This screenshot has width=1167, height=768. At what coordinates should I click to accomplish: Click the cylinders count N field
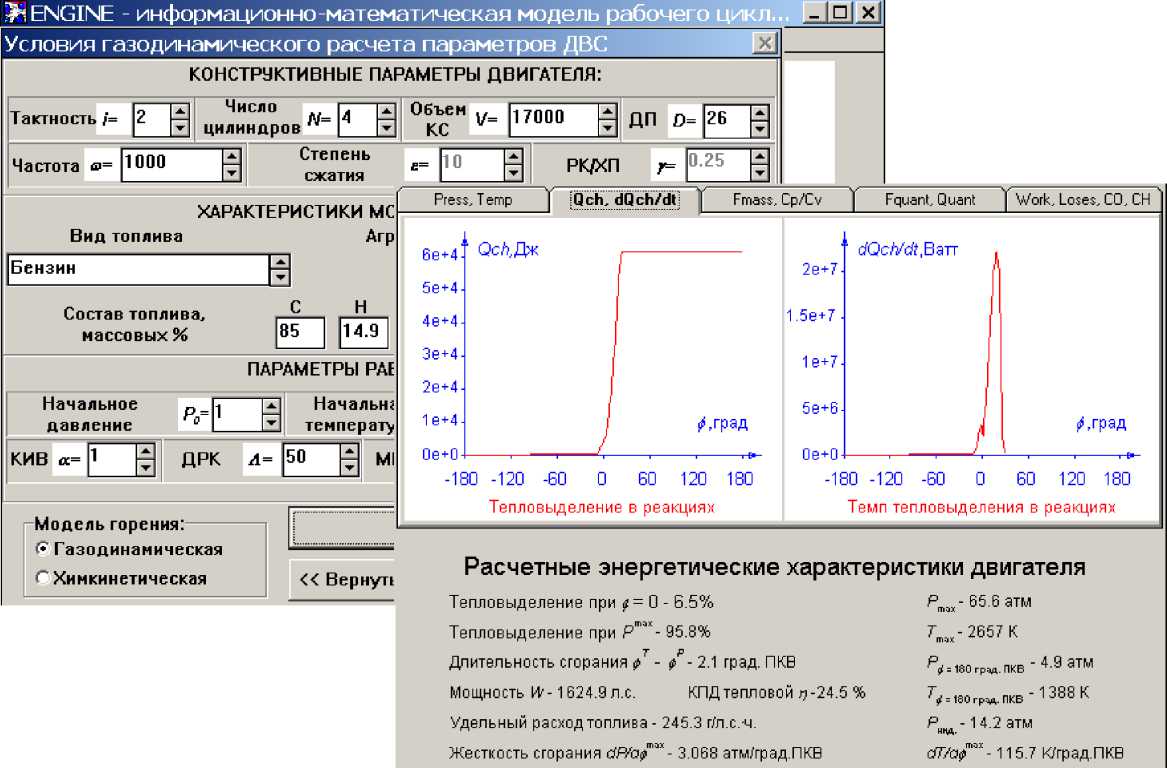357,119
